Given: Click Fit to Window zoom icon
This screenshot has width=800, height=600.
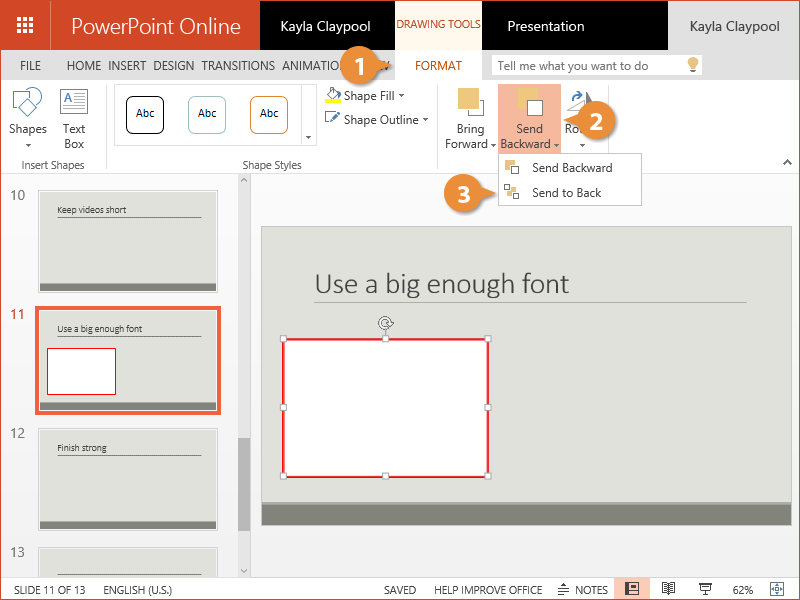Looking at the screenshot, I should (779, 590).
